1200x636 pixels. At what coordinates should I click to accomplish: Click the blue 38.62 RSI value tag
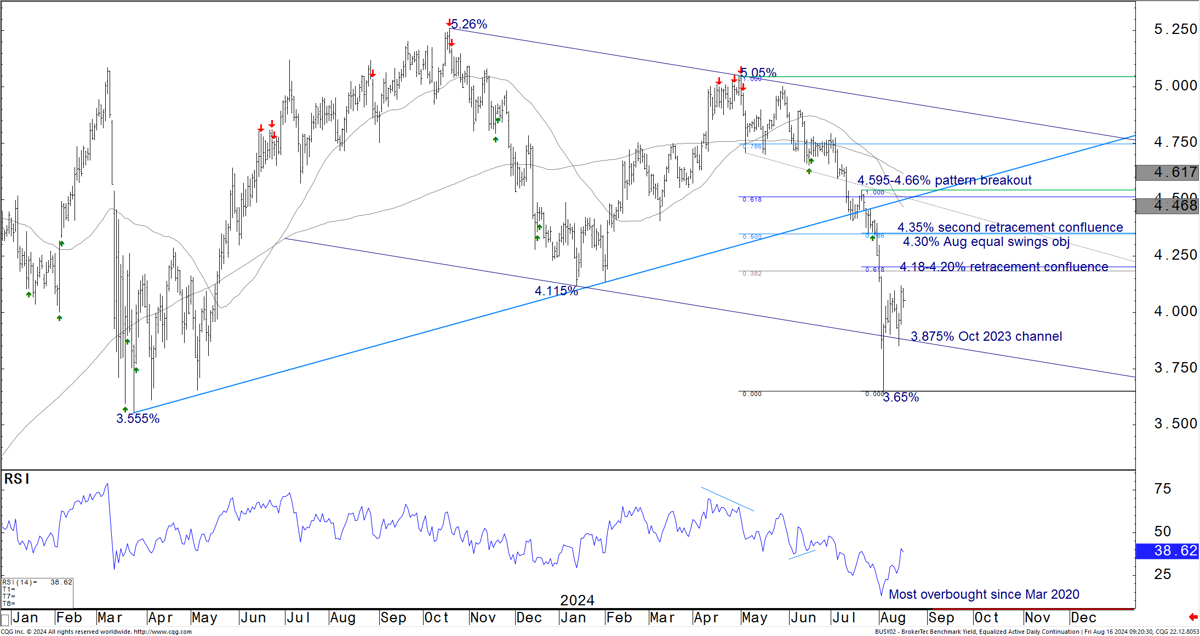pos(1167,550)
